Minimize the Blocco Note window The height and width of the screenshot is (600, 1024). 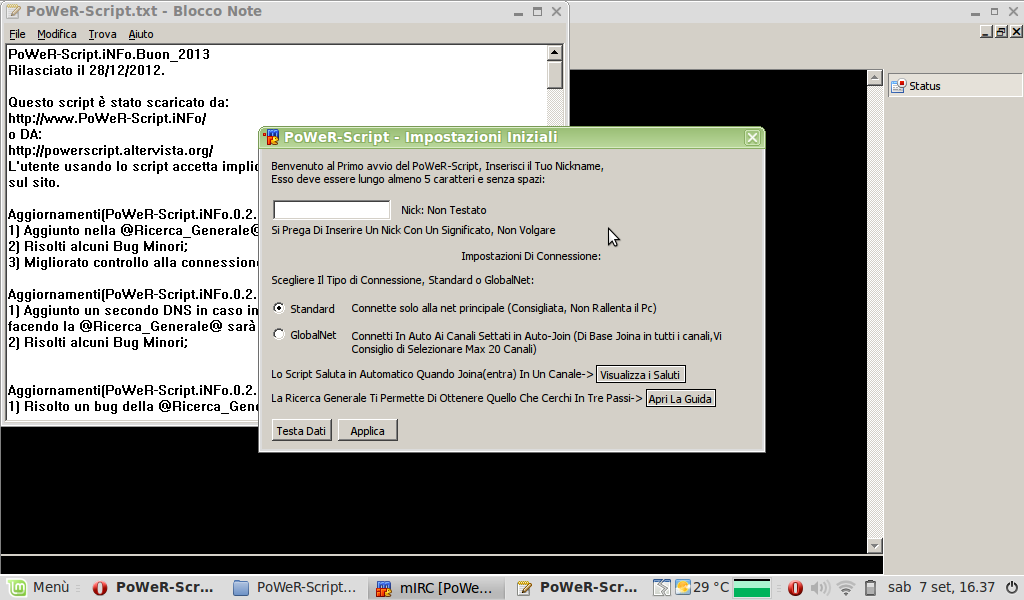click(x=519, y=12)
